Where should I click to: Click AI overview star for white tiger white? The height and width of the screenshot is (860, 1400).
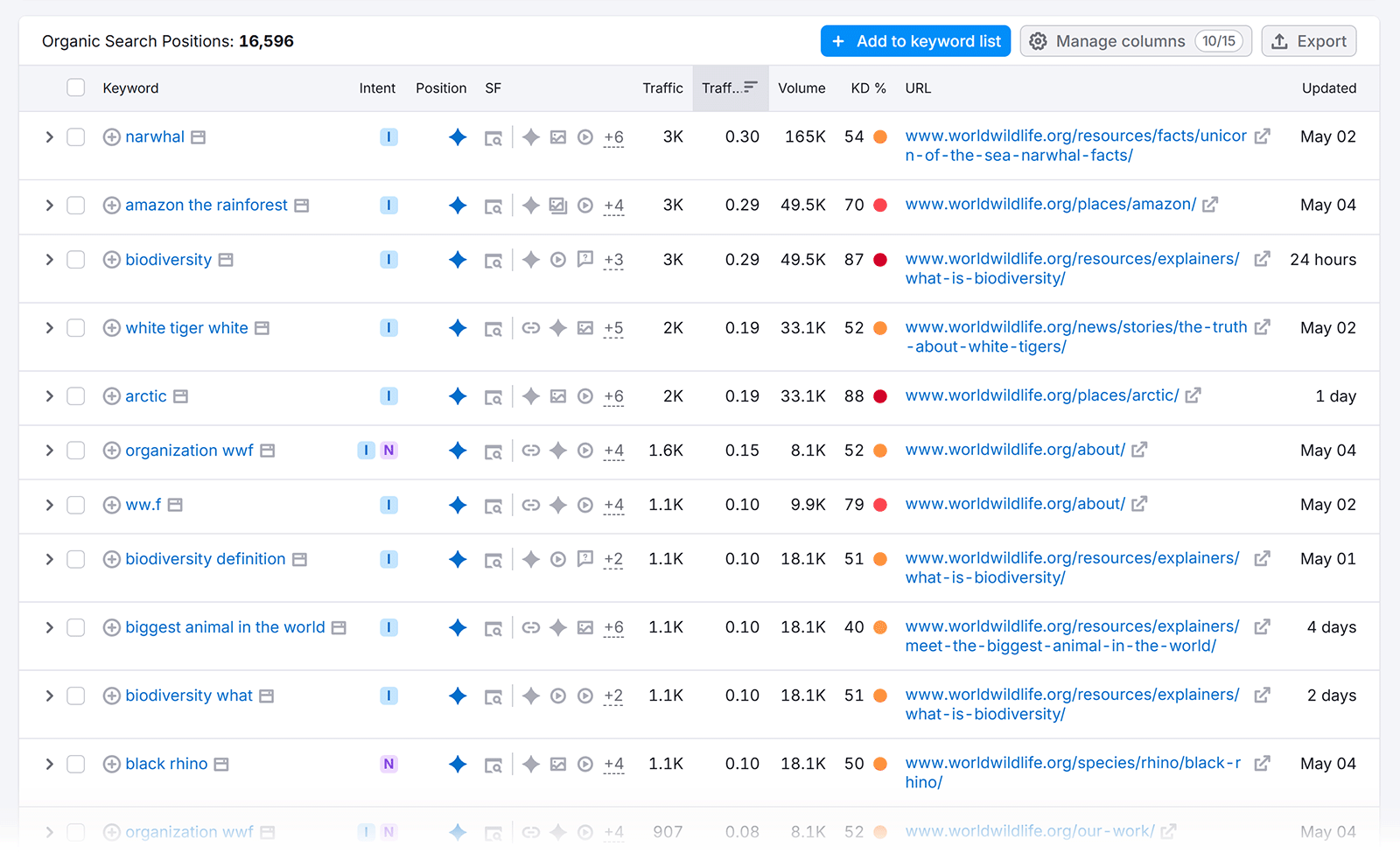coord(558,328)
